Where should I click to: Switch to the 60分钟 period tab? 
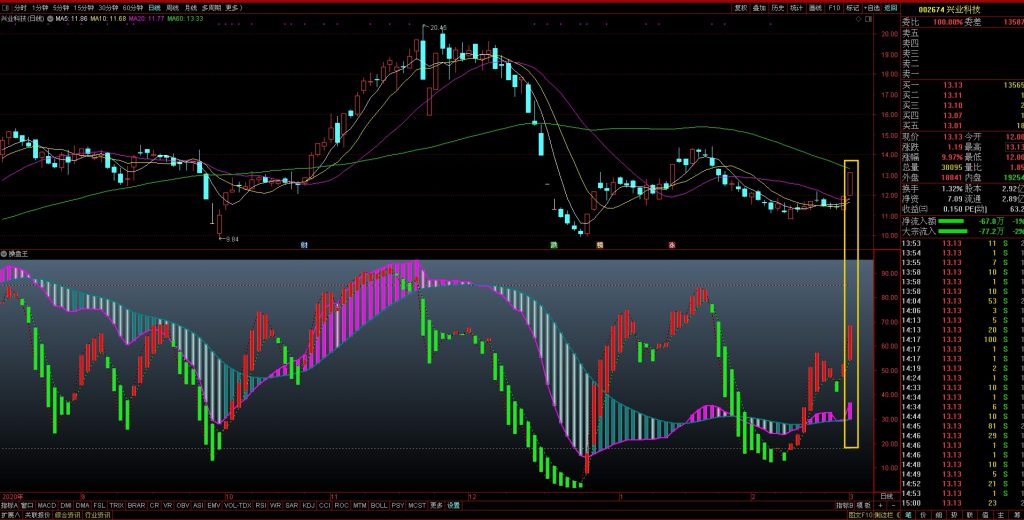(x=133, y=7)
